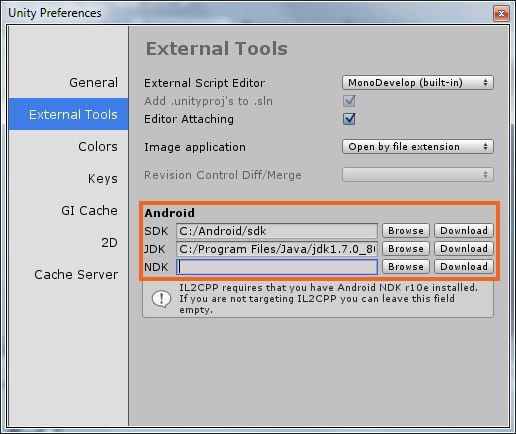Image resolution: width=516 pixels, height=434 pixels.
Task: Click into the empty NDK path field
Action: pyautogui.click(x=277, y=267)
